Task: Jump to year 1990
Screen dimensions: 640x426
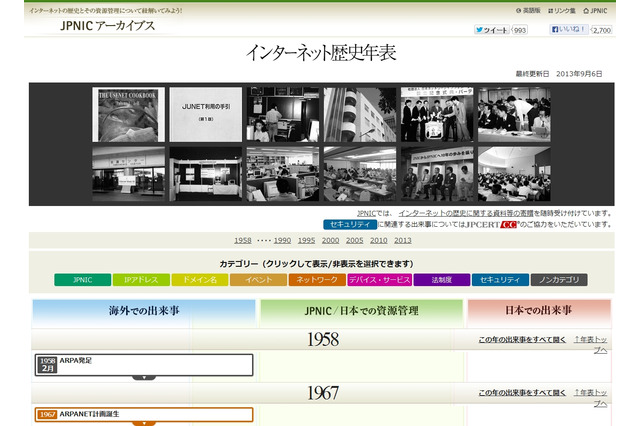Action: (282, 240)
